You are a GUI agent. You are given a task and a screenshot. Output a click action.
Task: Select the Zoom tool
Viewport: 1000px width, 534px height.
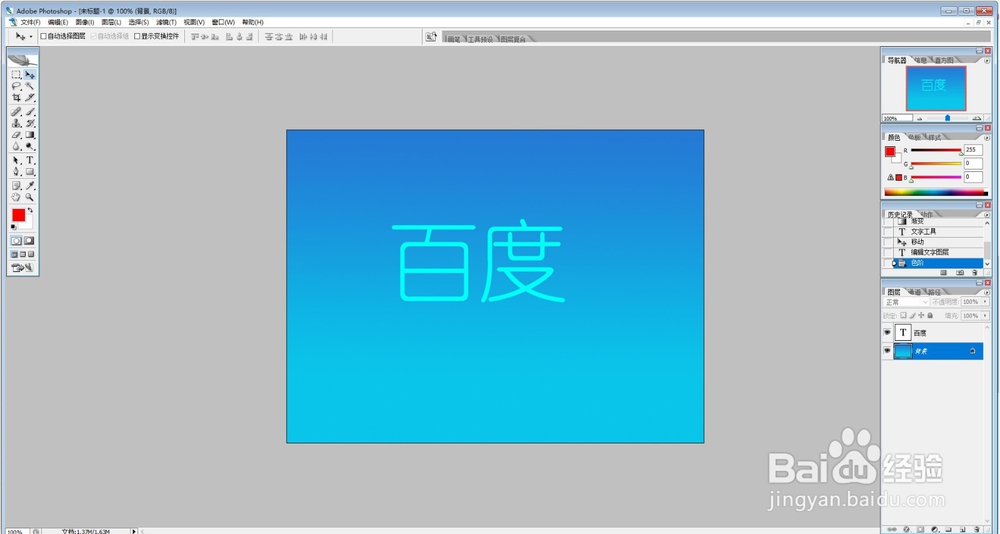[x=30, y=197]
